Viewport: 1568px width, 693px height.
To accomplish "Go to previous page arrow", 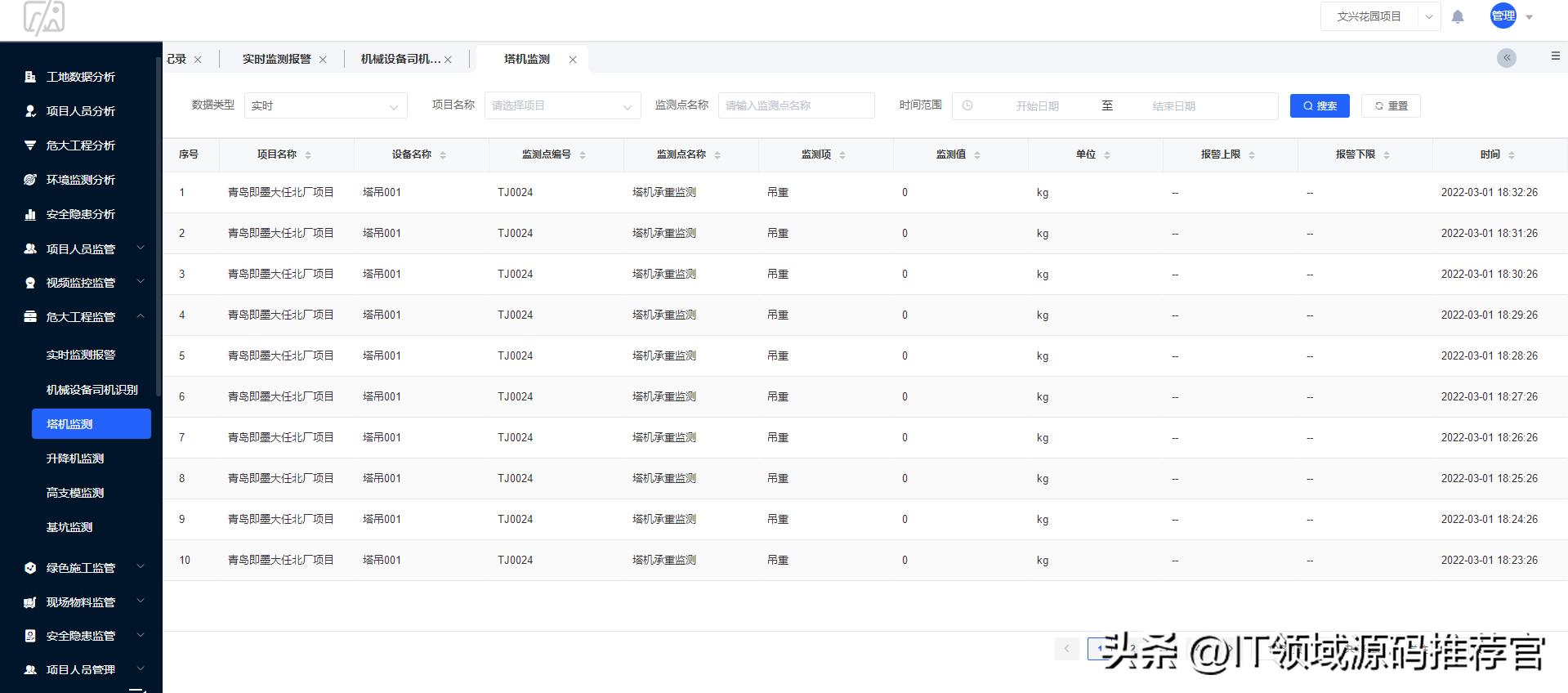I will 1066,649.
